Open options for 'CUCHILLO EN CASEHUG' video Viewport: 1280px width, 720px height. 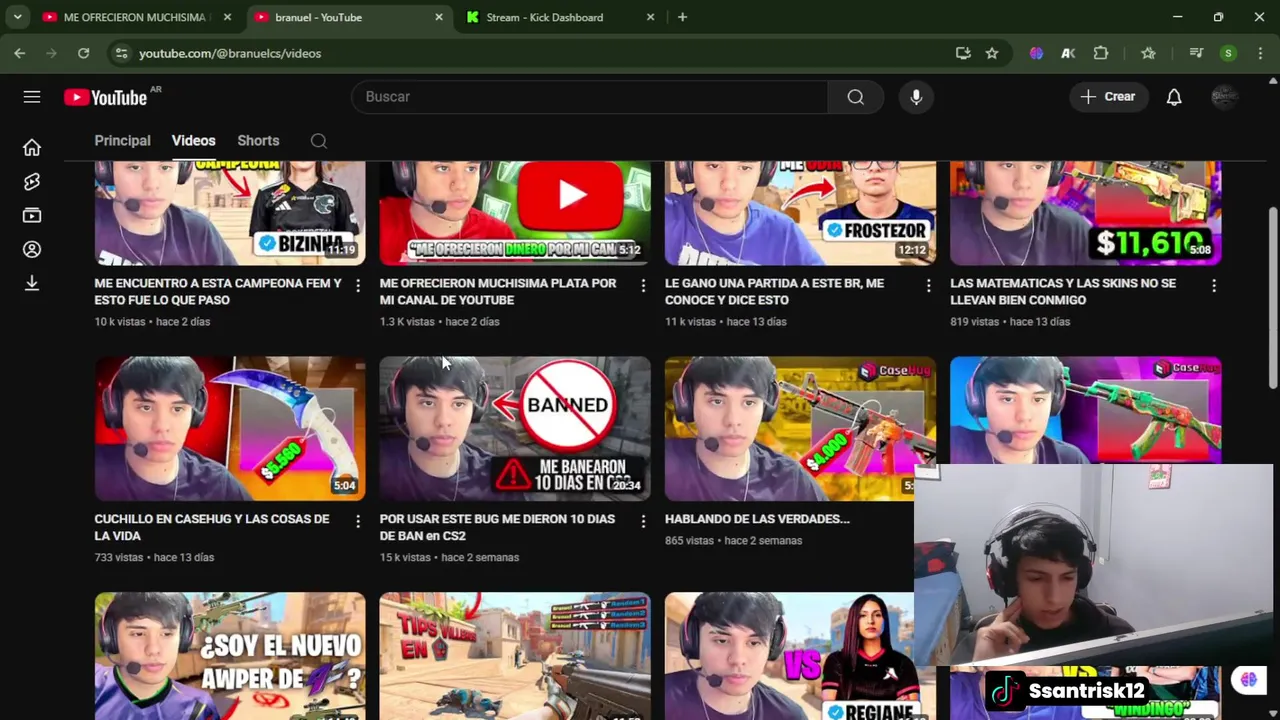click(358, 521)
